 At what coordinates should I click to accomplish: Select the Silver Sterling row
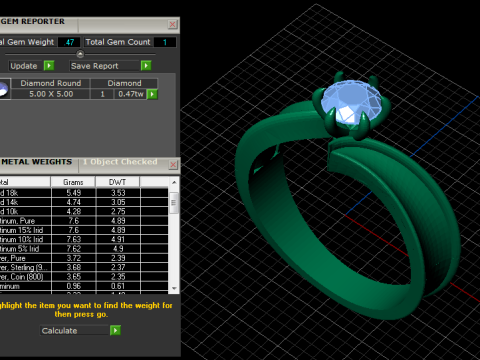tap(84, 267)
